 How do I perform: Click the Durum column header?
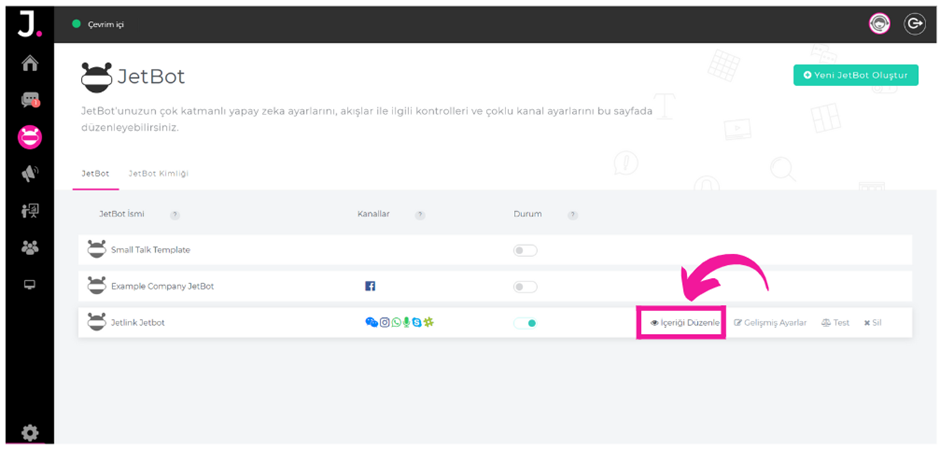coord(528,215)
